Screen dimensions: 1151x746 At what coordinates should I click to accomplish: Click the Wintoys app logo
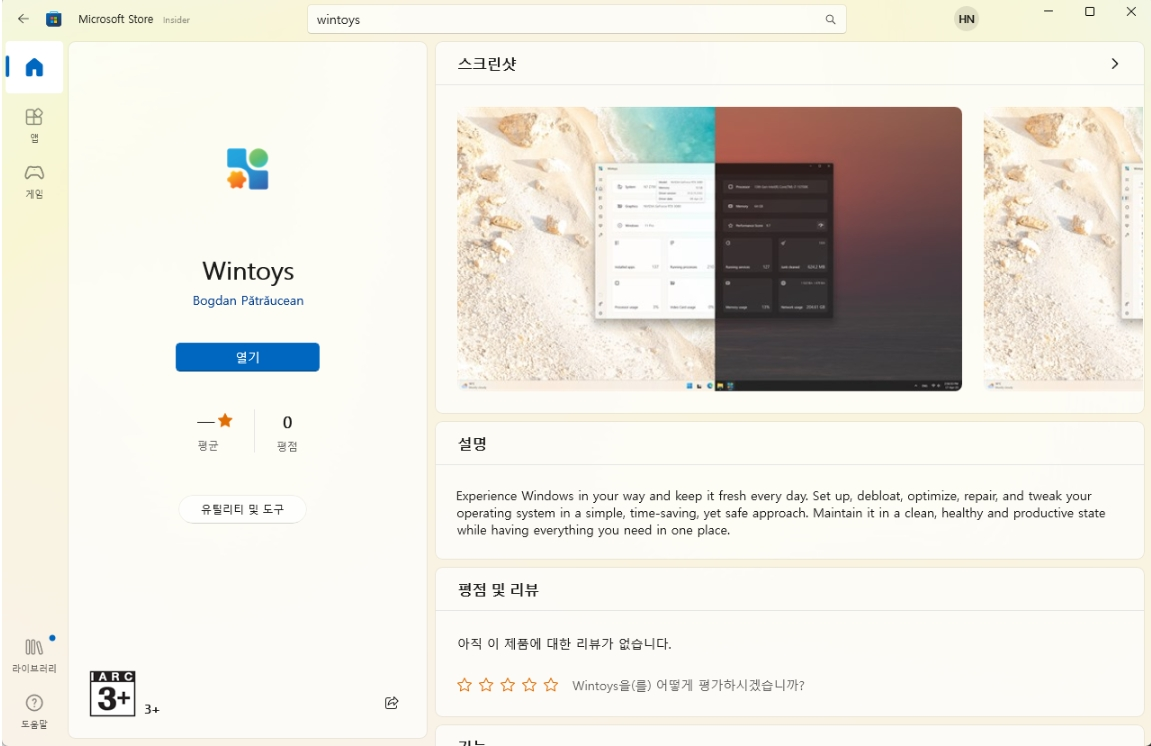point(248,169)
